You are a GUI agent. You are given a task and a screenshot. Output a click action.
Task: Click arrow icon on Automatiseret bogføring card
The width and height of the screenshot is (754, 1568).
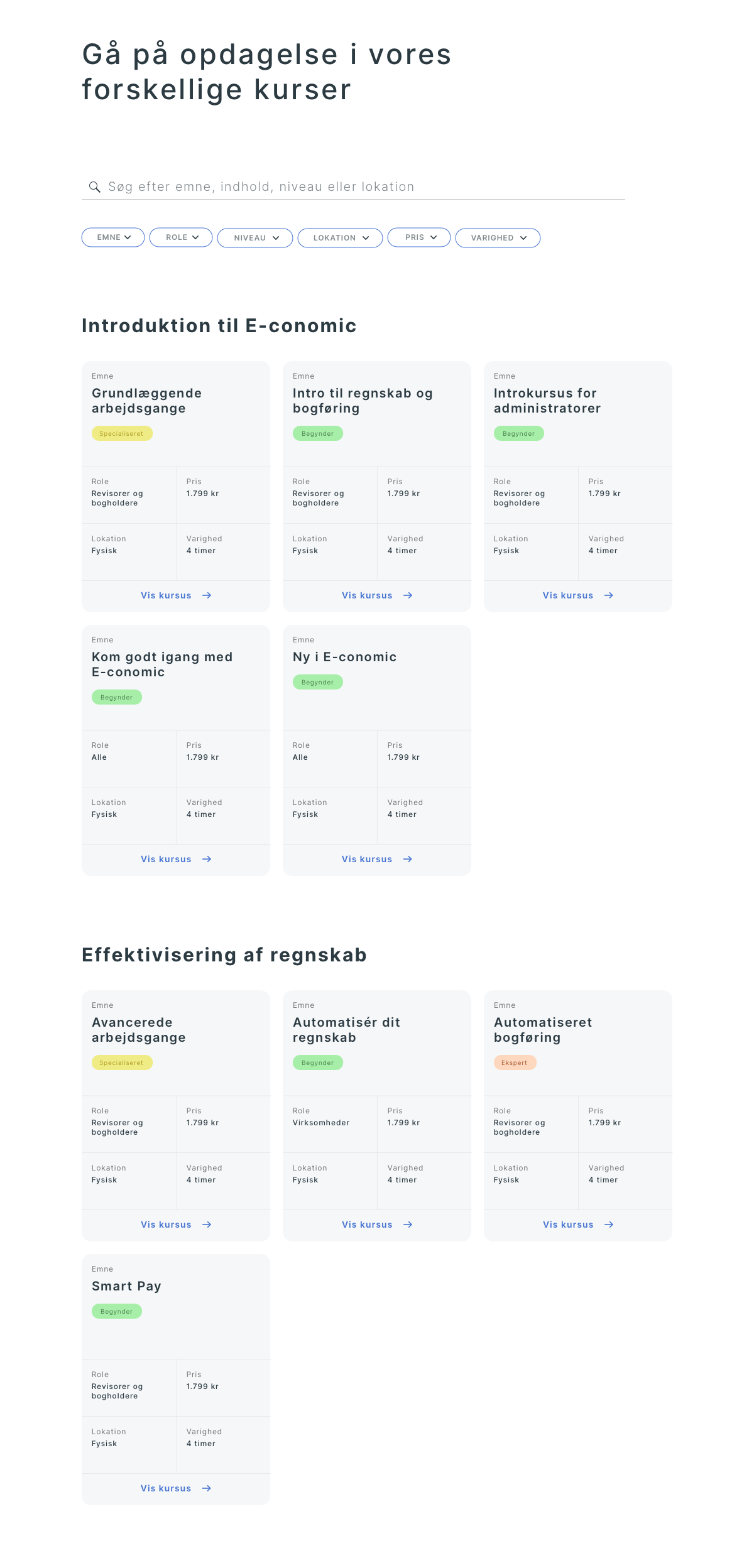coord(609,1225)
